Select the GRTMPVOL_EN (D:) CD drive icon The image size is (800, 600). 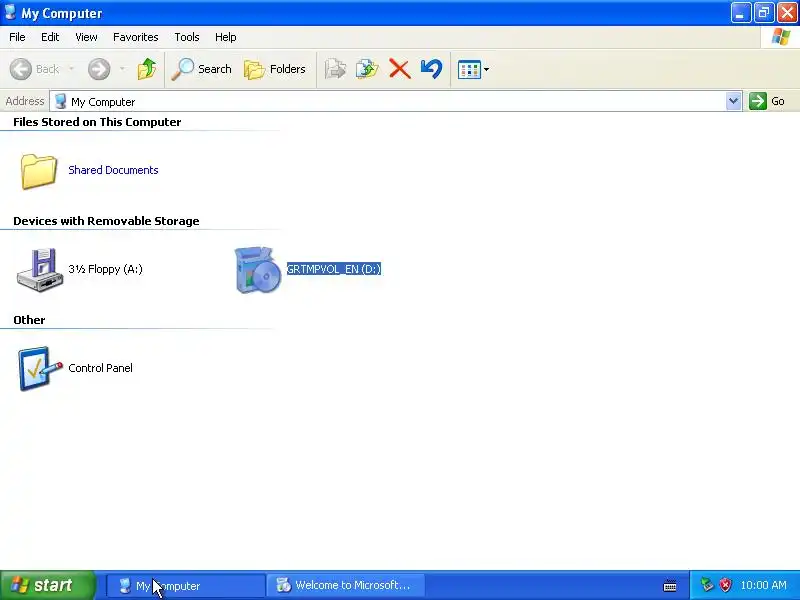coord(258,270)
